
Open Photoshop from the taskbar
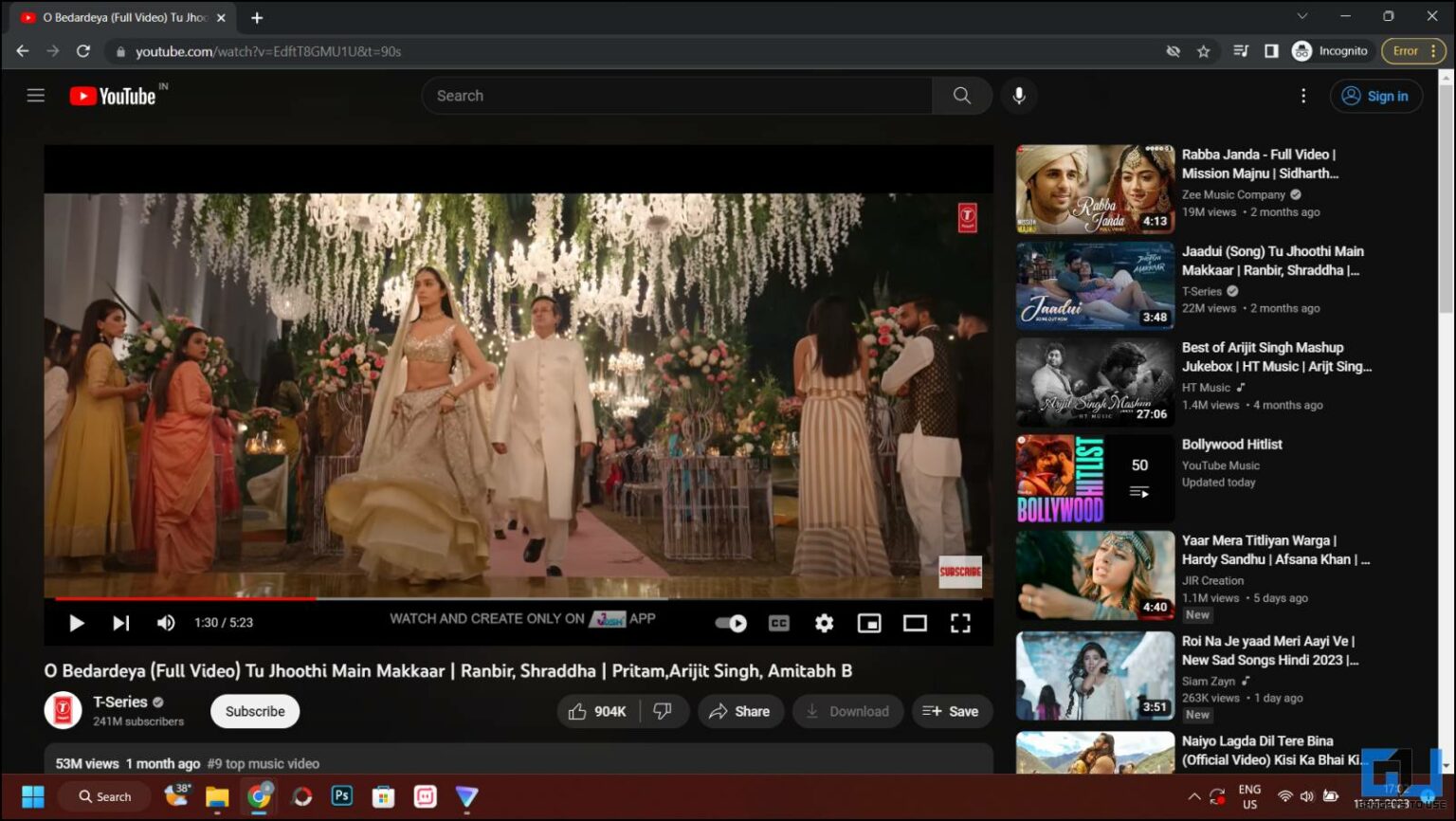click(341, 796)
